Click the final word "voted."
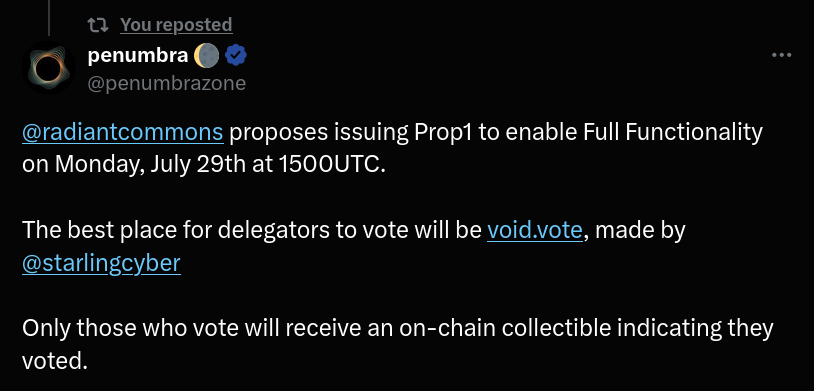This screenshot has width=814, height=391. tap(55, 361)
